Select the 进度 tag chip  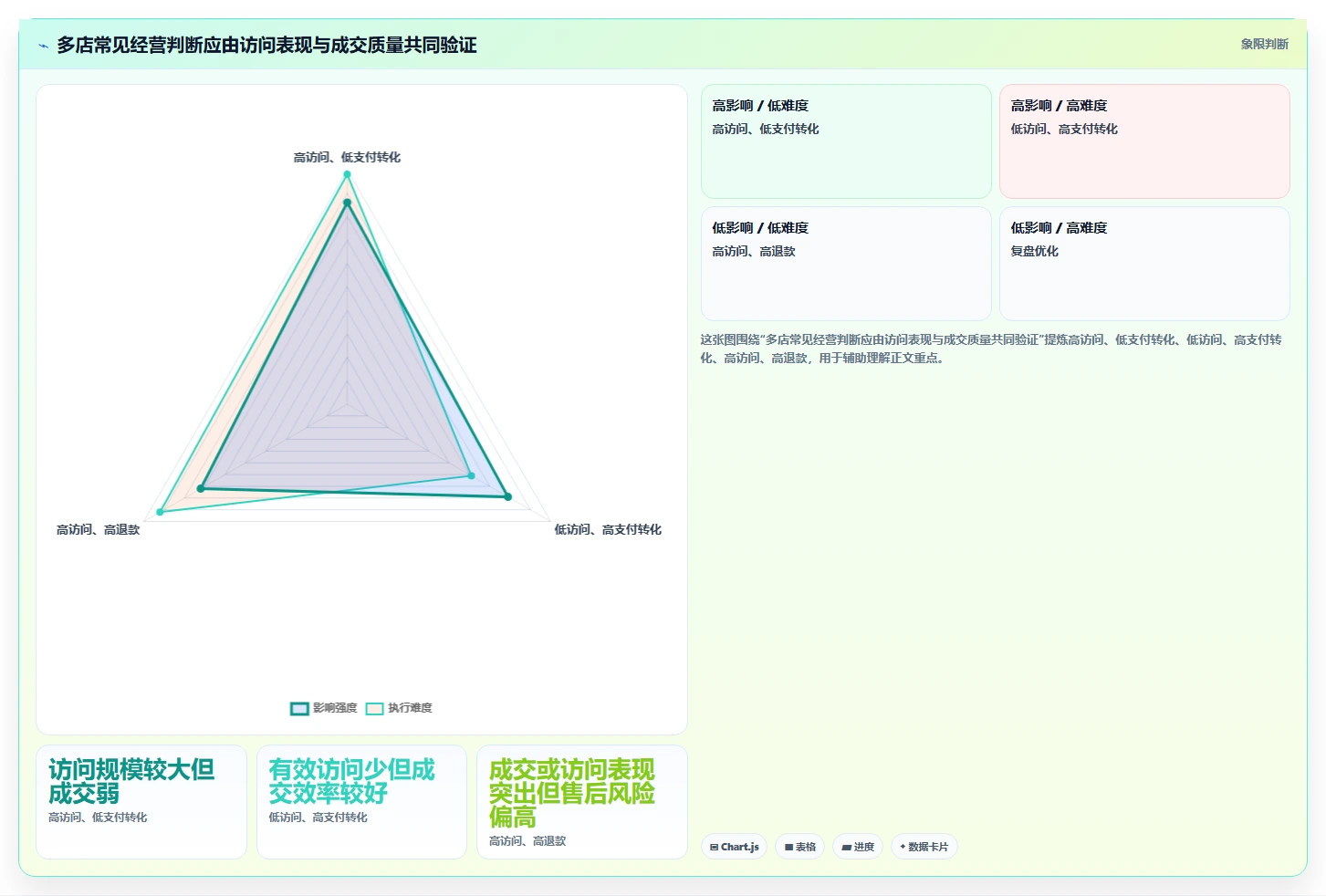pos(858,847)
